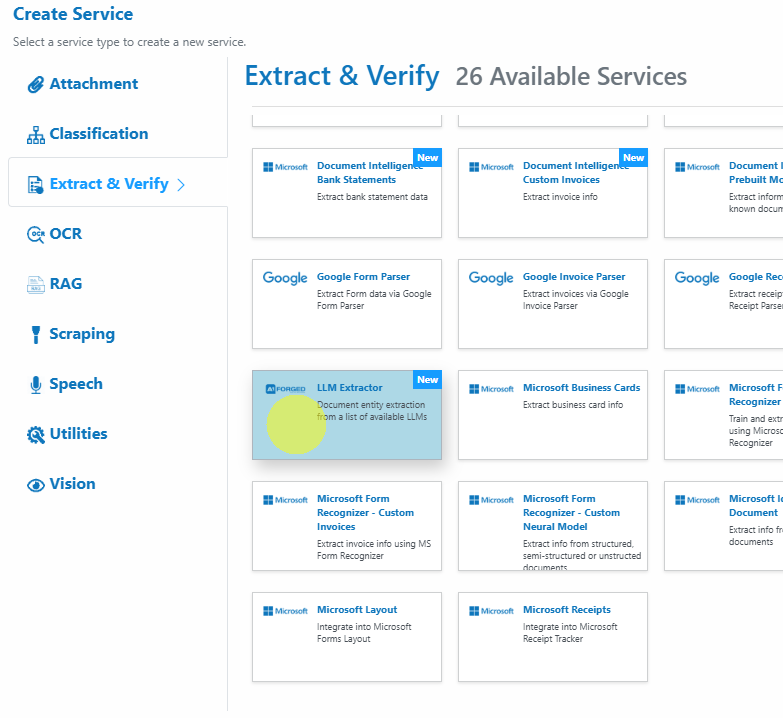
Task: Click 'Integrate into Microsoft Forms Layout' text
Action: [364, 633]
